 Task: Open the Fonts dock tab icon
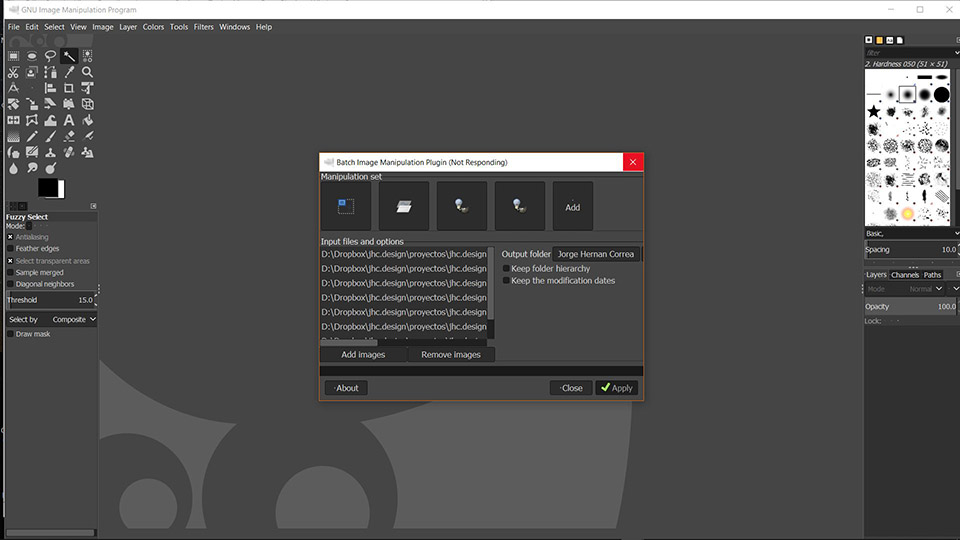click(x=890, y=40)
